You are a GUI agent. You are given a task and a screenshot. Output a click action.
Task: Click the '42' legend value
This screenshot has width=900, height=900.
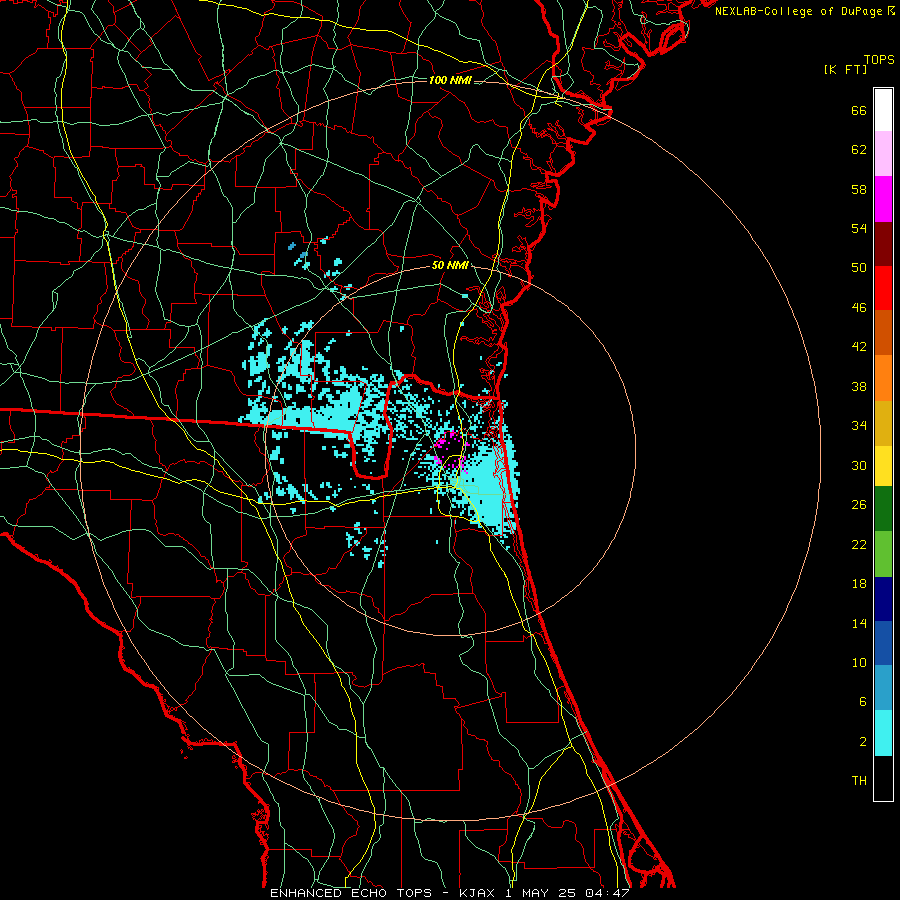pyautogui.click(x=859, y=347)
